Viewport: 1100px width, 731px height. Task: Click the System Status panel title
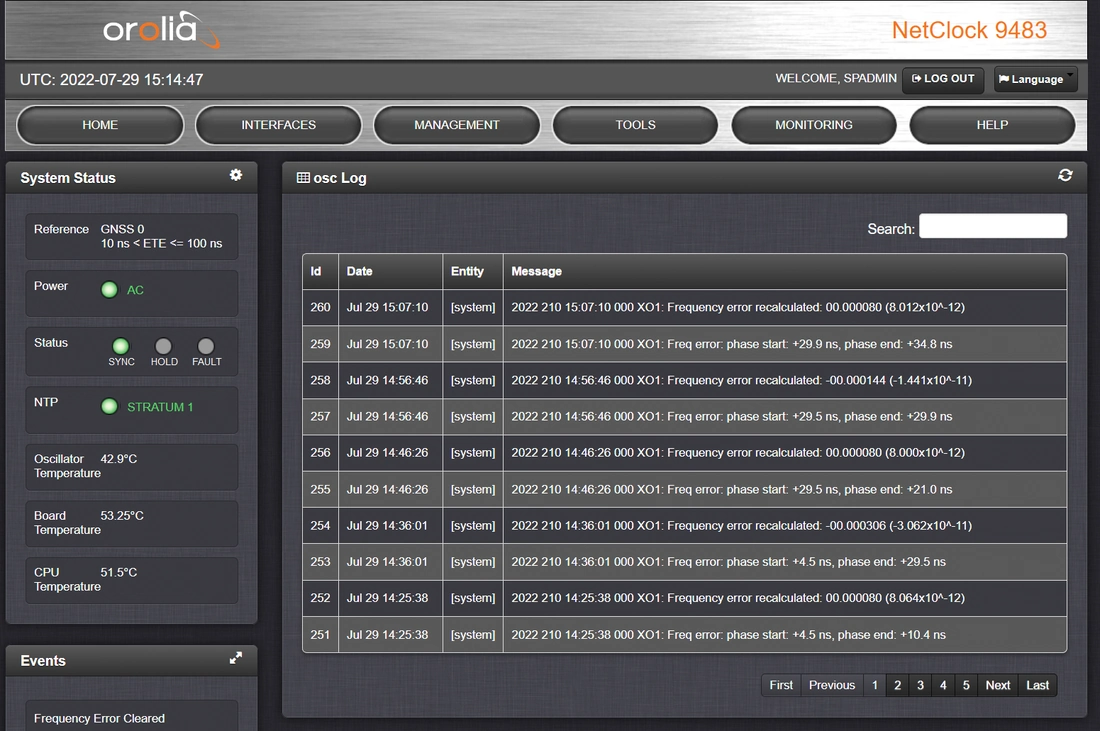(68, 178)
